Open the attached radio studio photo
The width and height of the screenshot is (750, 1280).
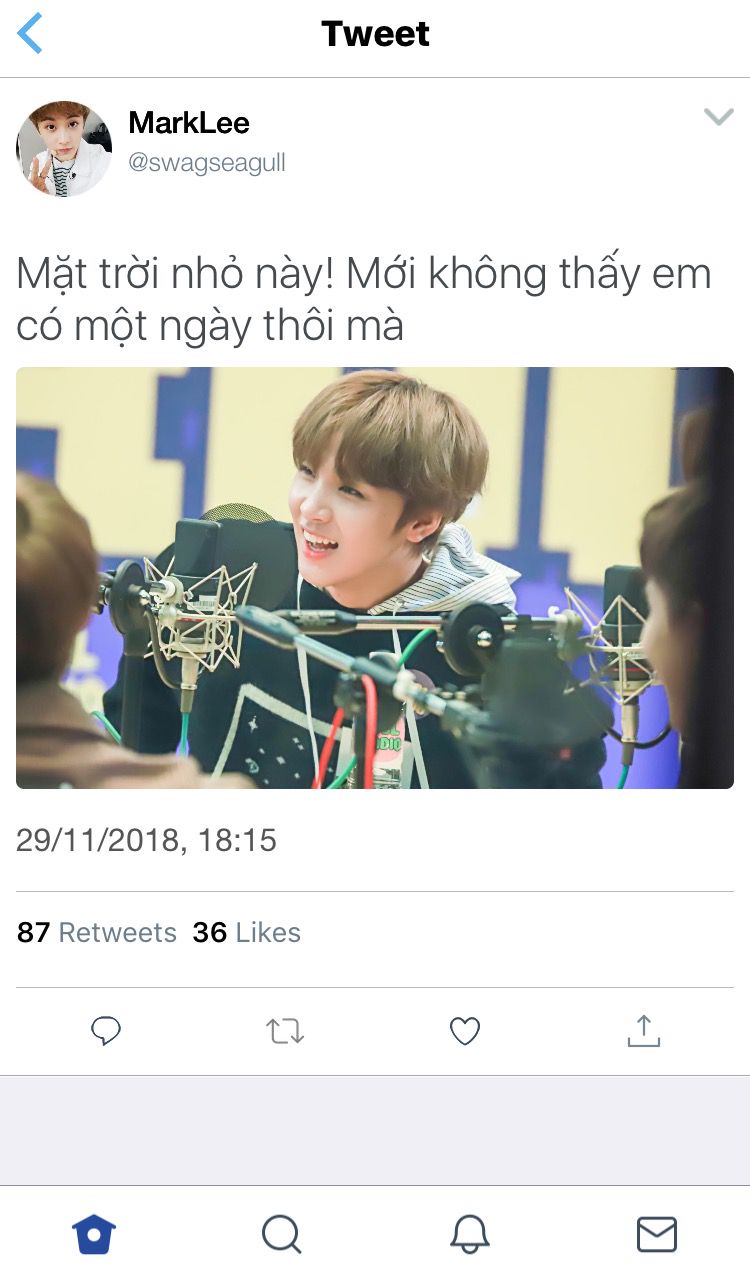[375, 578]
